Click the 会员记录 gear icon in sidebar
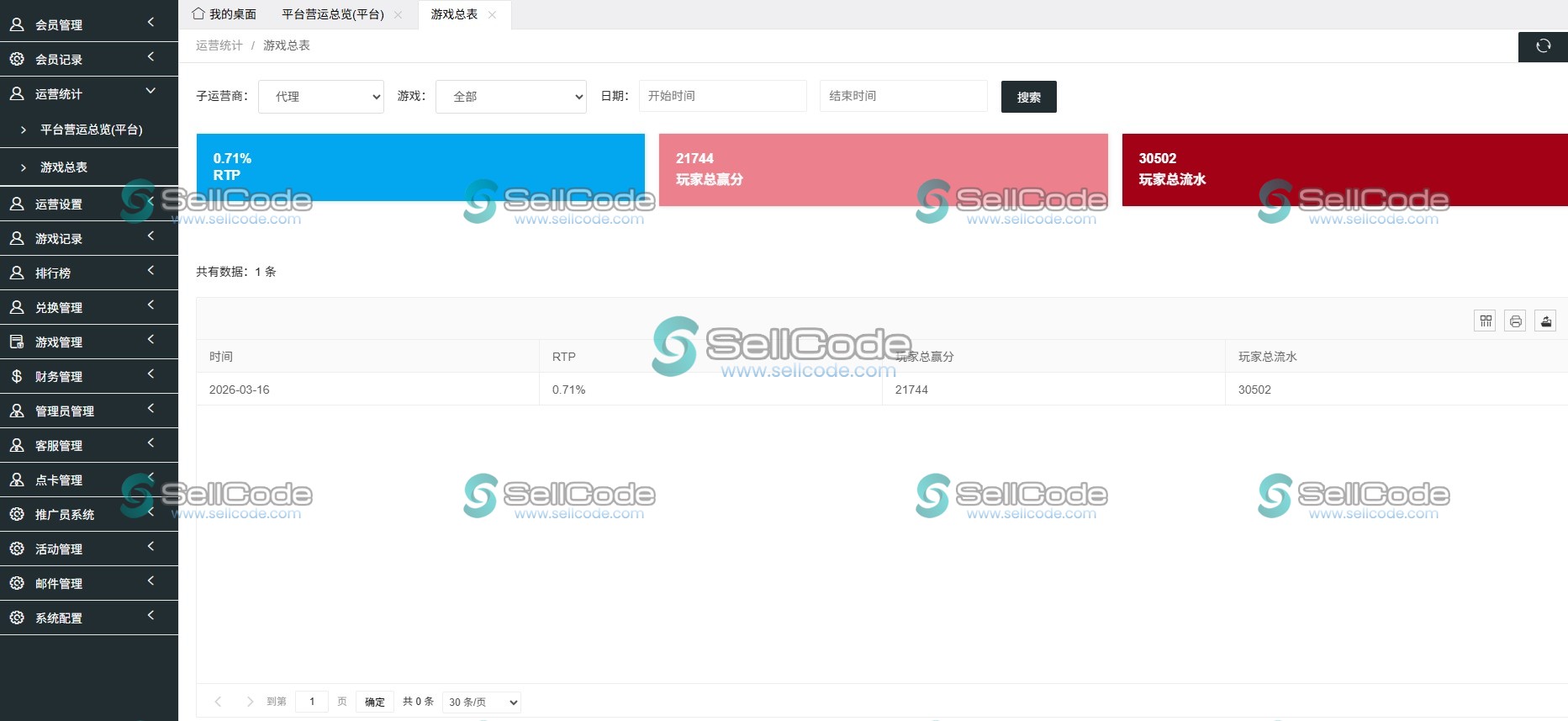 pos(17,59)
